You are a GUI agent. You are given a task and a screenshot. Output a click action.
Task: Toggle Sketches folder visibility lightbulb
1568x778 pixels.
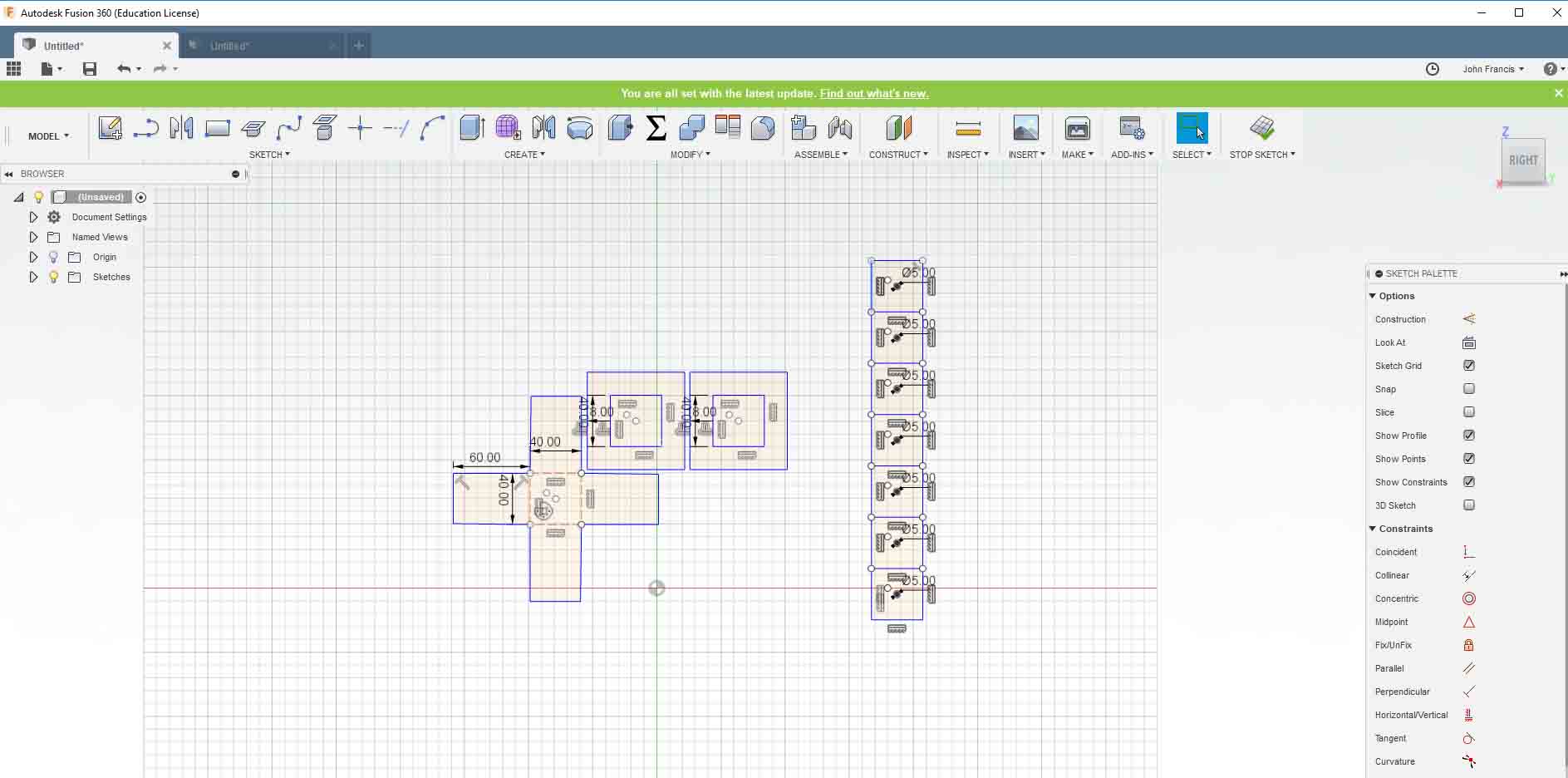pos(53,277)
